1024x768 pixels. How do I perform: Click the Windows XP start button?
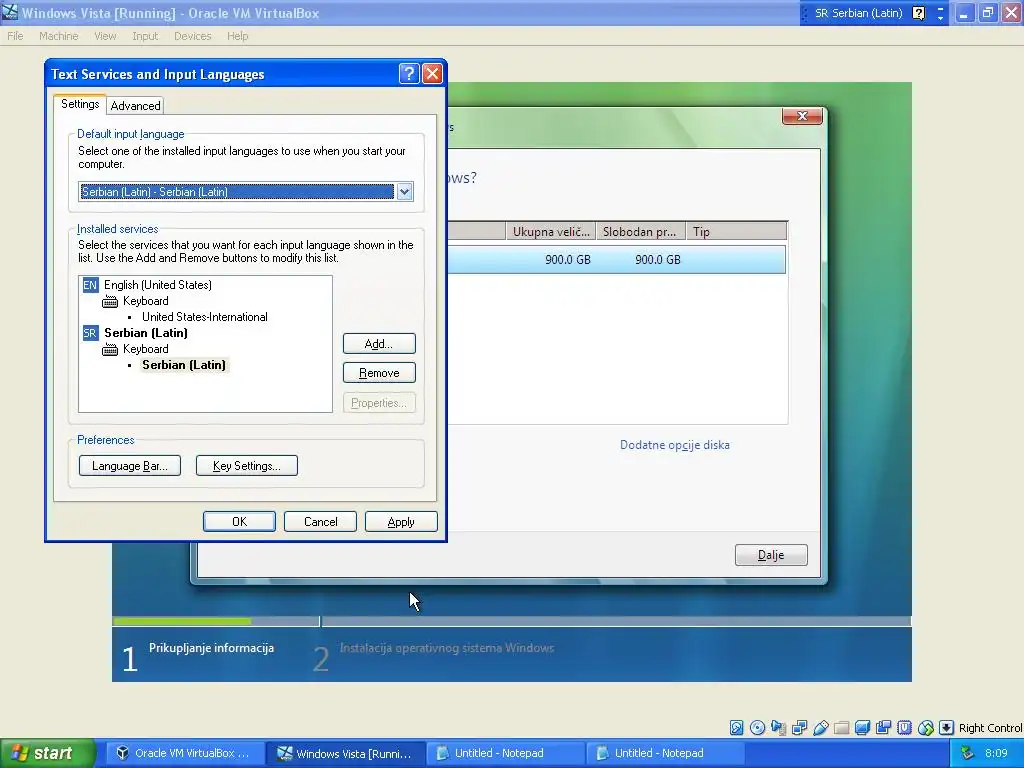click(x=48, y=753)
